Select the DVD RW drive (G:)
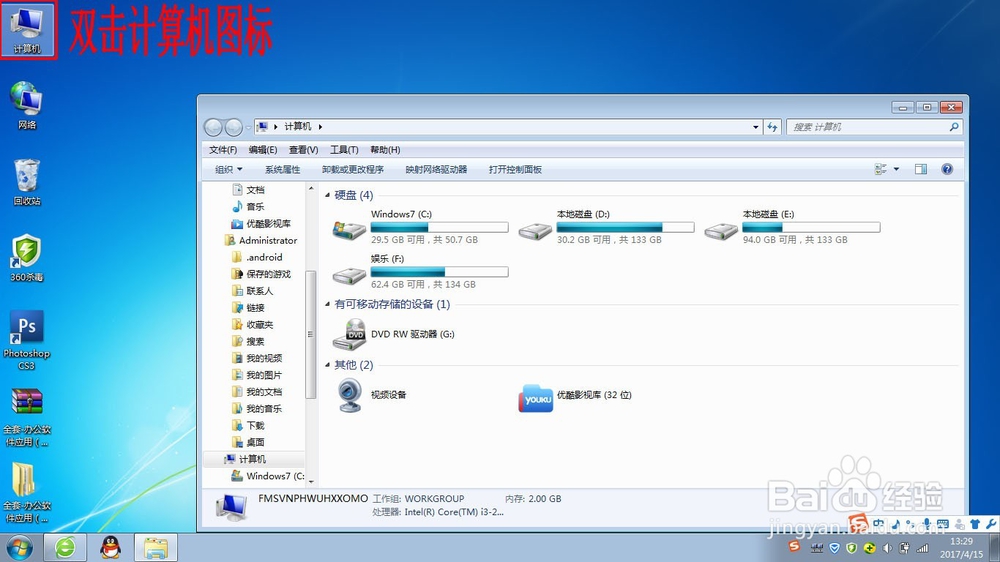Viewport: 1000px width, 562px height. pos(394,334)
